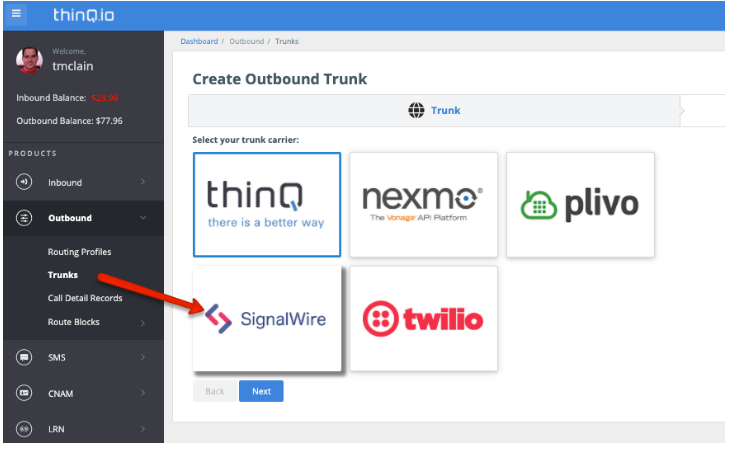Open Call Detail Records menu item

click(85, 298)
